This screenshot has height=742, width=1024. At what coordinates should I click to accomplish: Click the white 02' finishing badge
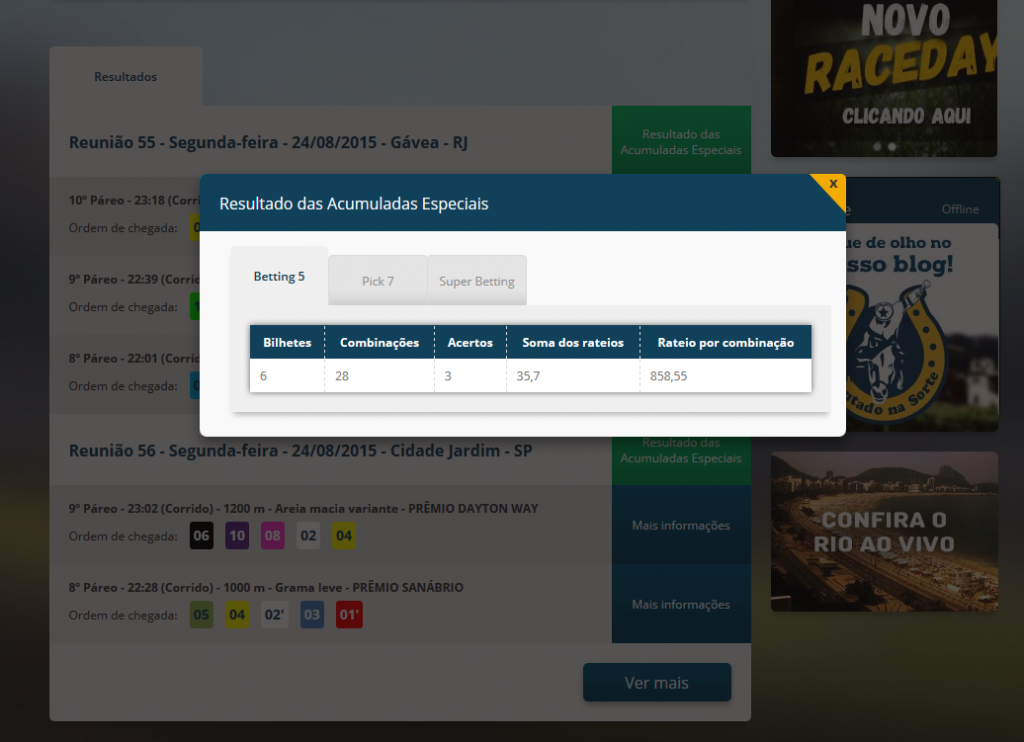(274, 615)
